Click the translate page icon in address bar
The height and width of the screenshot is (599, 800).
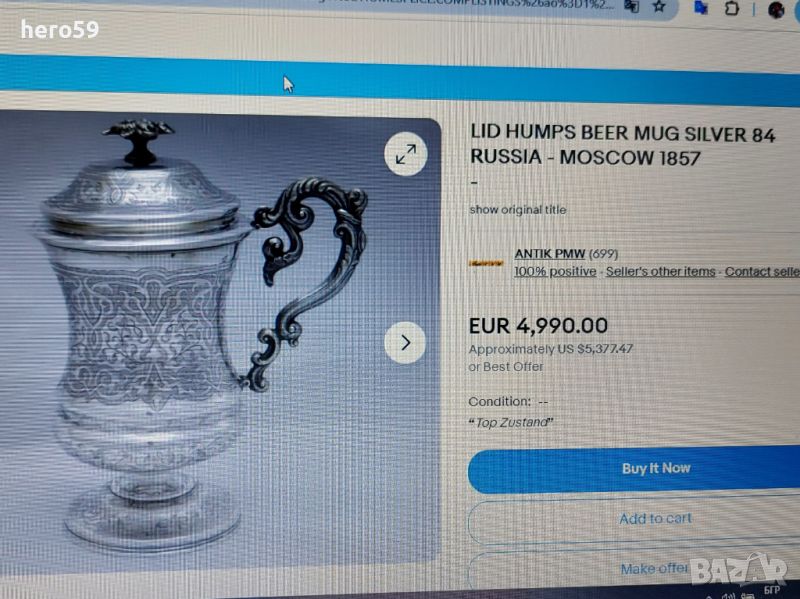(x=632, y=6)
